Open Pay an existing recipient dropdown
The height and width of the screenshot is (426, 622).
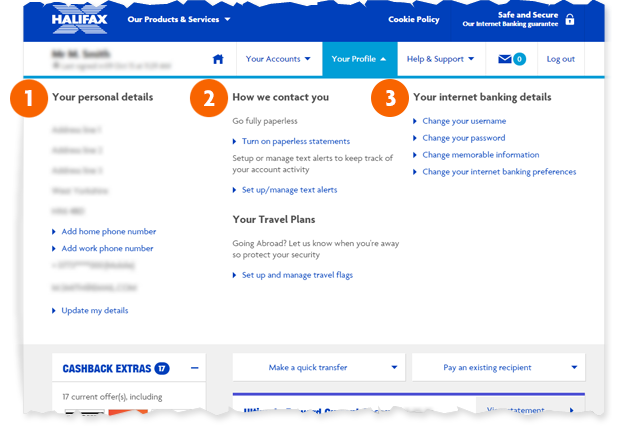coord(498,367)
